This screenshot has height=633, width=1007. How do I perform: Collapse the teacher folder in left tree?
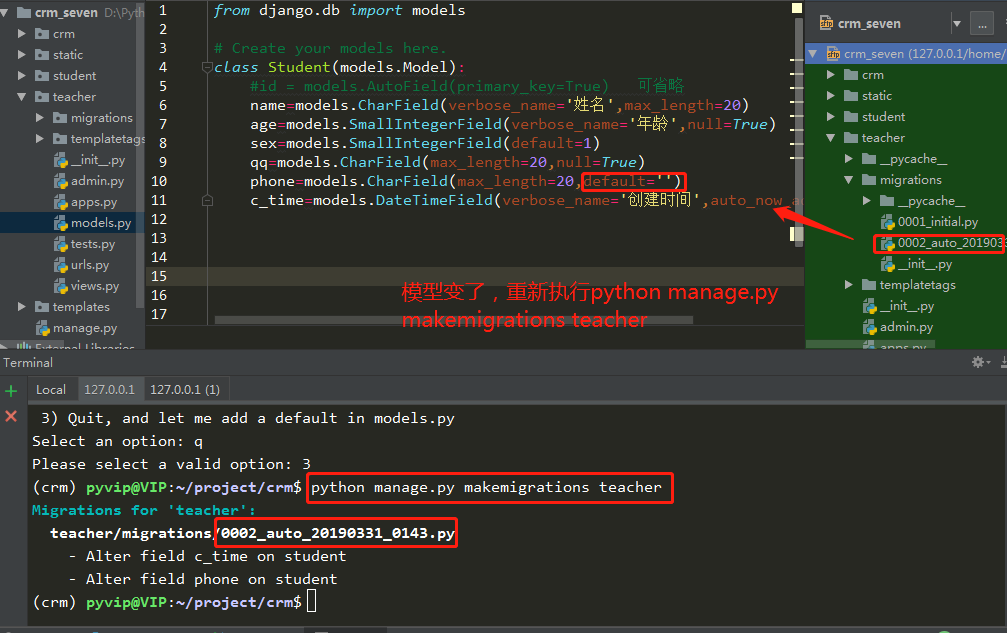click(x=21, y=97)
